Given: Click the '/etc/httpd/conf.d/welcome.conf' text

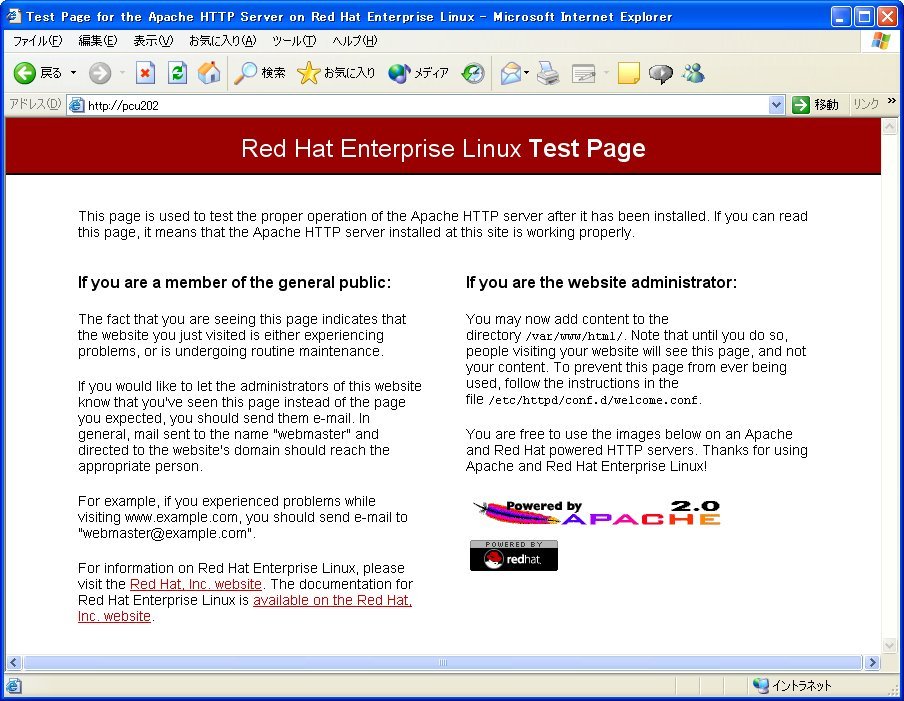Looking at the screenshot, I should pyautogui.click(x=593, y=400).
